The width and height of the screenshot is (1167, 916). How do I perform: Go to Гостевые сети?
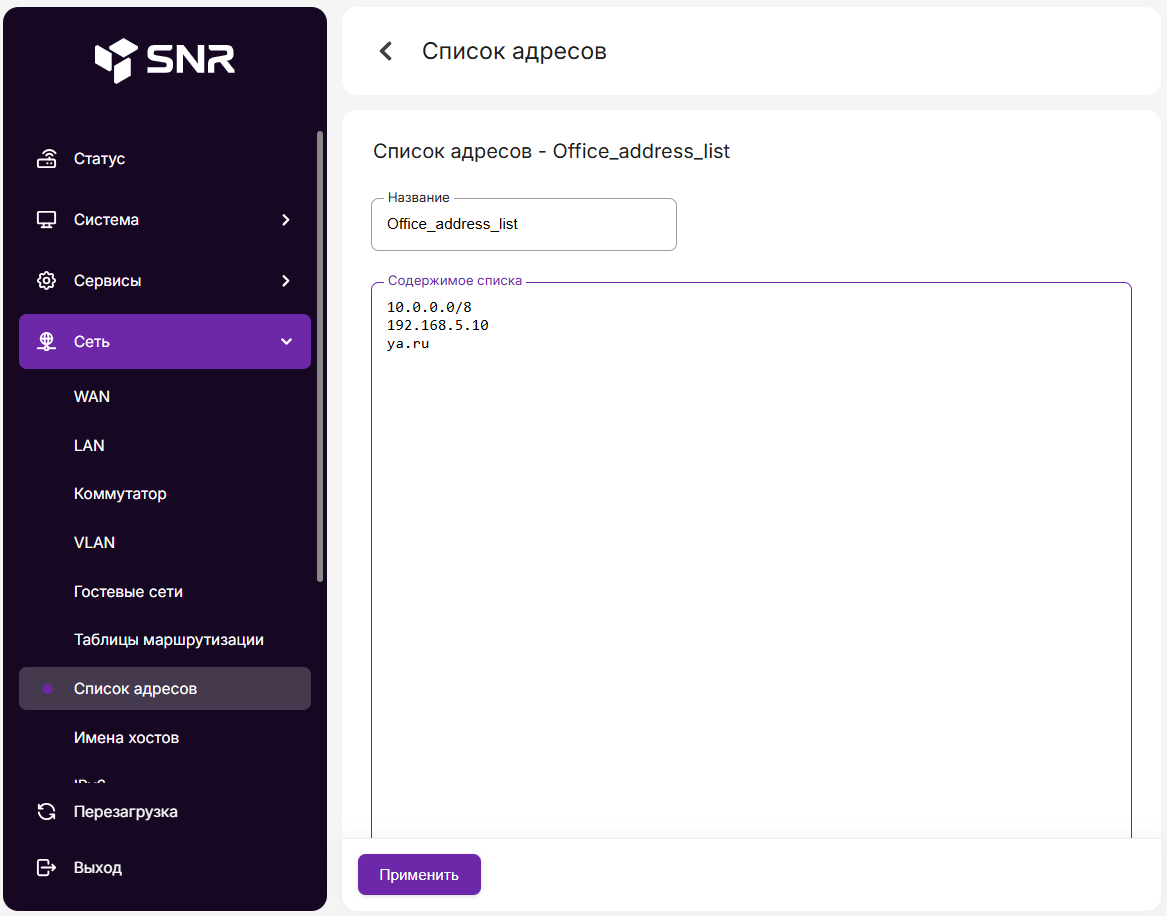tap(128, 592)
